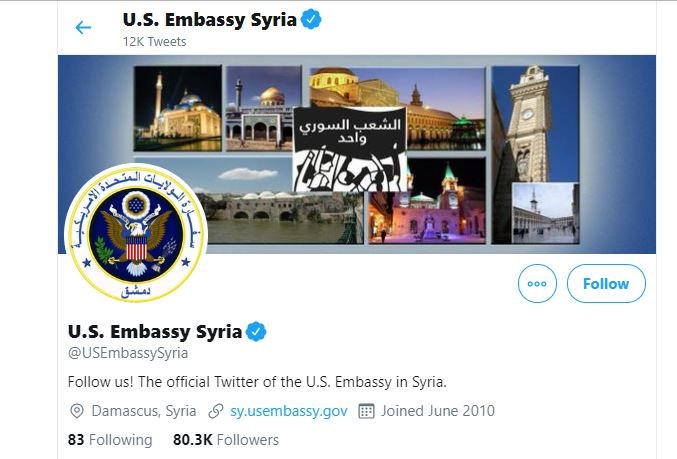Follow the U.S. Embassy Syria account
Screen dimensions: 677x459
tap(606, 284)
